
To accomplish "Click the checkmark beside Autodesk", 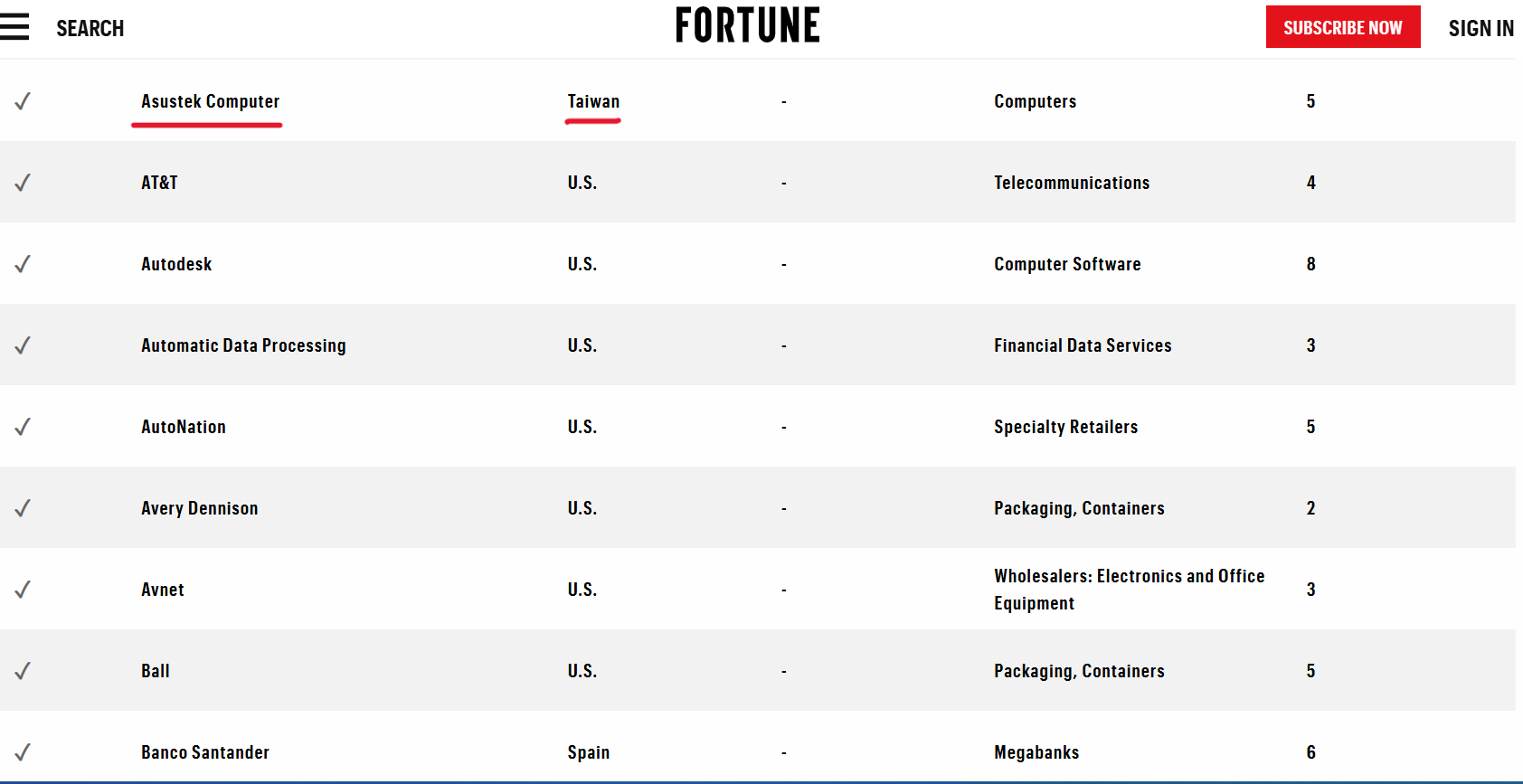I will 23,264.
